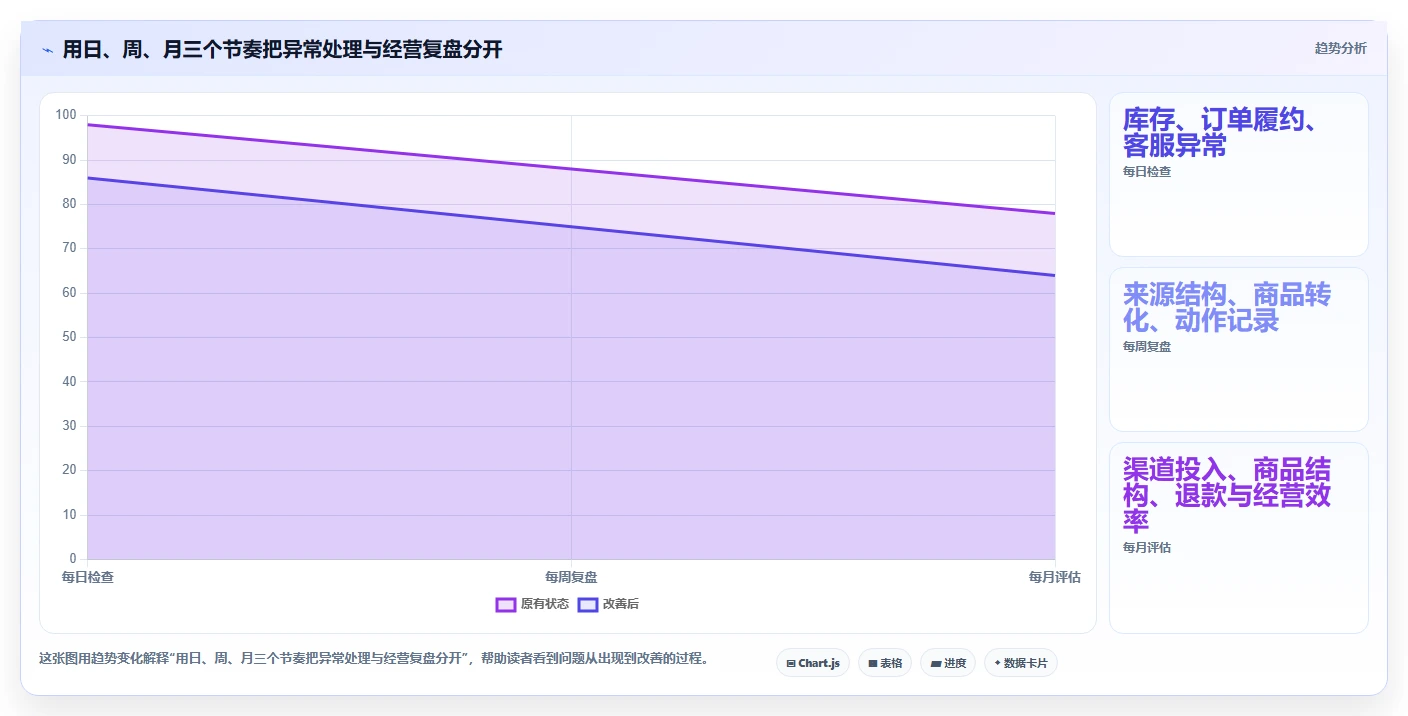Click the 每月评估 x-axis label
The width and height of the screenshot is (1408, 716).
coord(1055,577)
